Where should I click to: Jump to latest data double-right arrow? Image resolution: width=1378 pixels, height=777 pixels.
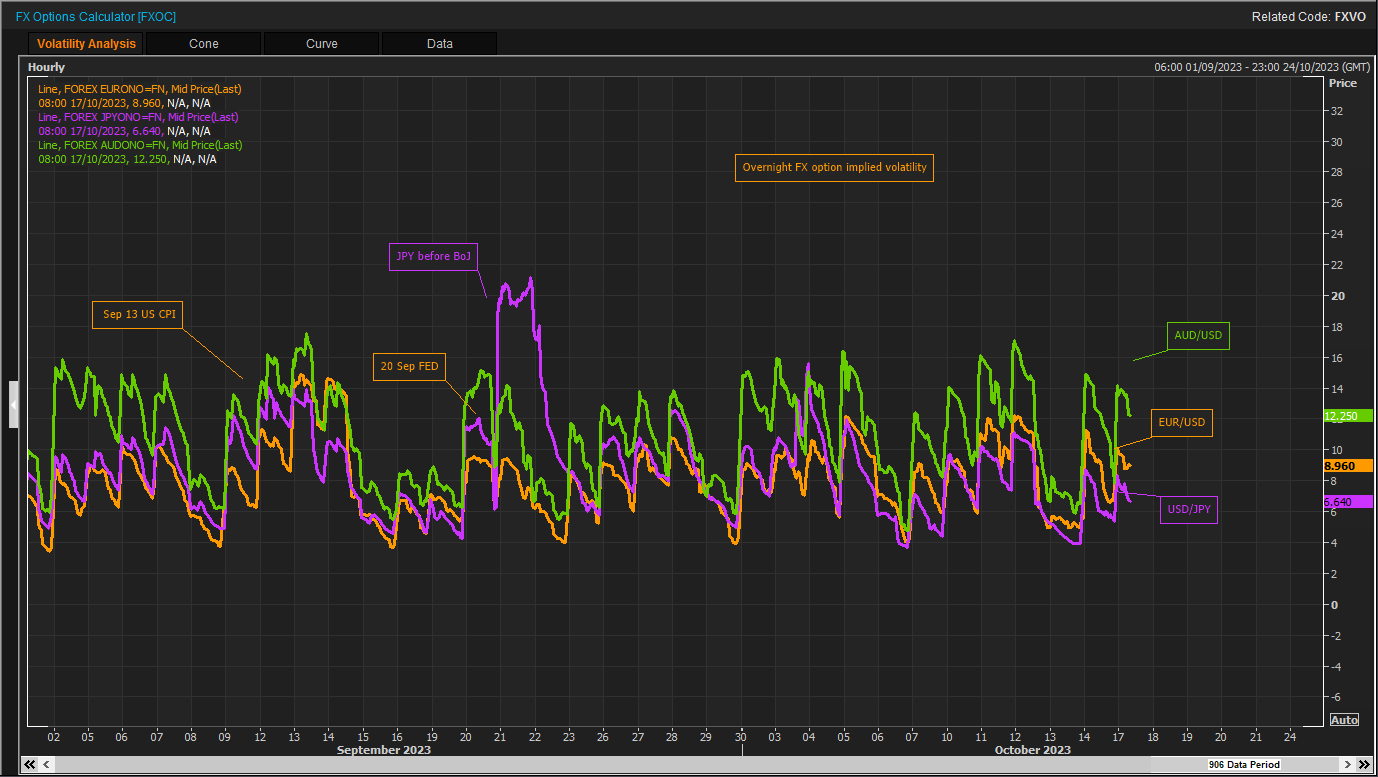point(1347,764)
